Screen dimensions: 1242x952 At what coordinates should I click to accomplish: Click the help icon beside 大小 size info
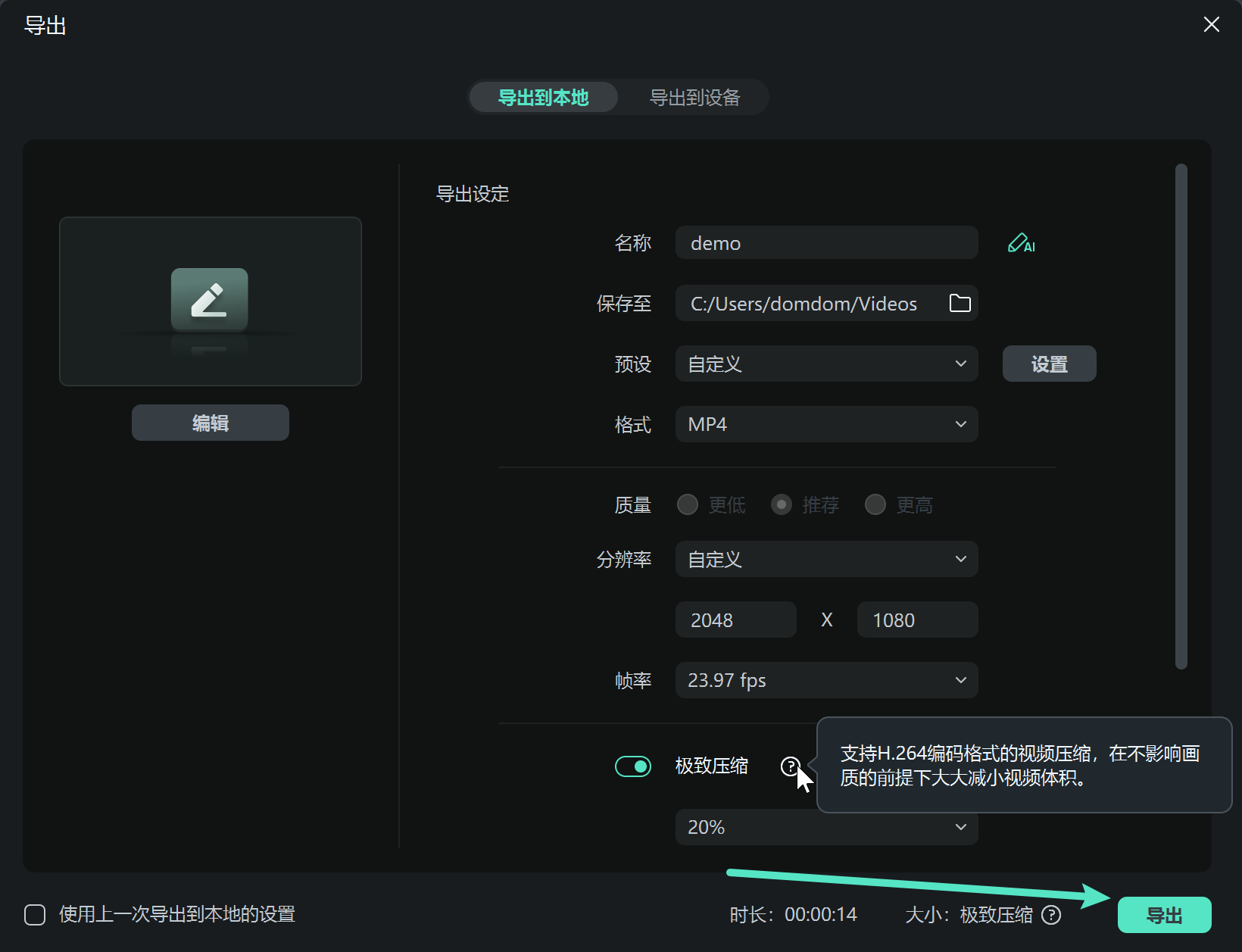1051,915
